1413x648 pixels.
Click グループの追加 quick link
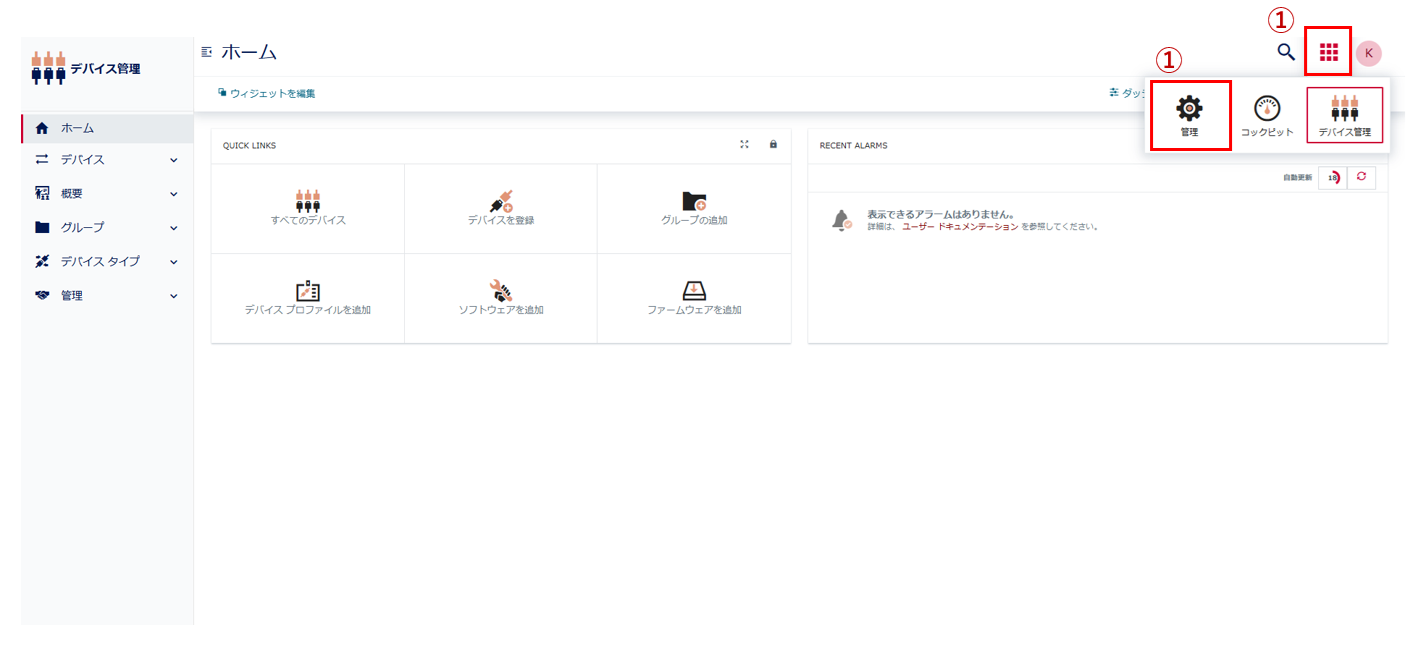(x=694, y=208)
